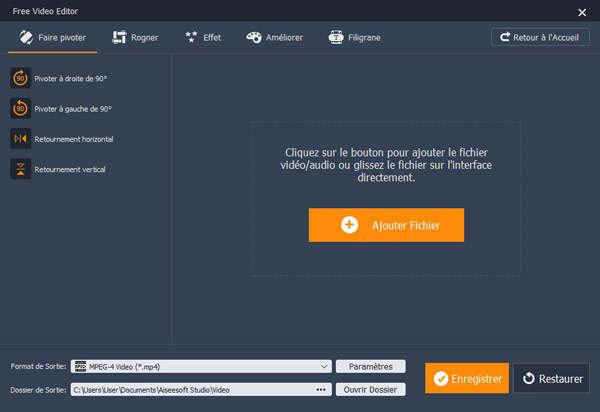The width and height of the screenshot is (600, 412).
Task: Click the vertical flip icon
Action: click(x=20, y=169)
